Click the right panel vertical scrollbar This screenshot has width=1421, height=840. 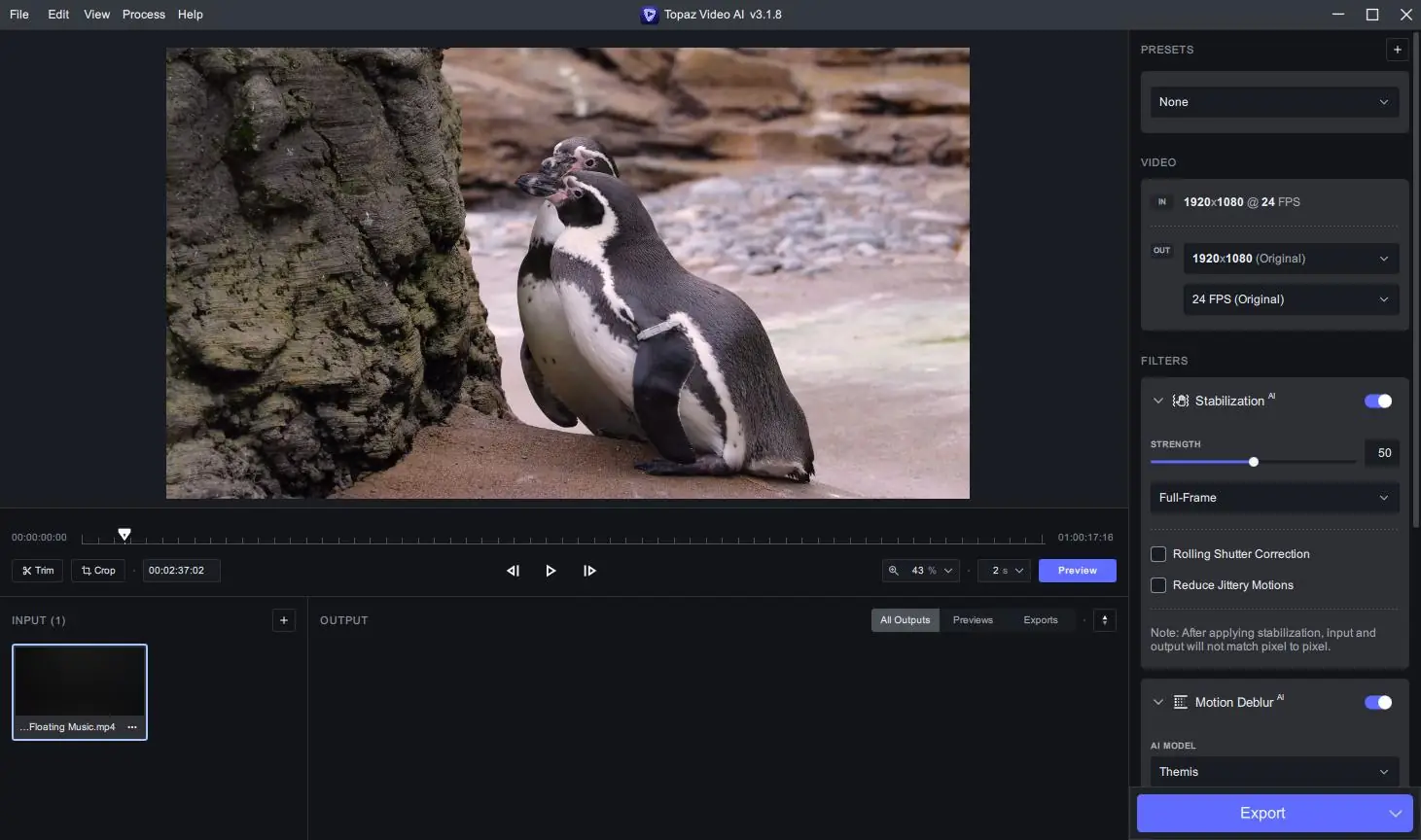(1416, 282)
